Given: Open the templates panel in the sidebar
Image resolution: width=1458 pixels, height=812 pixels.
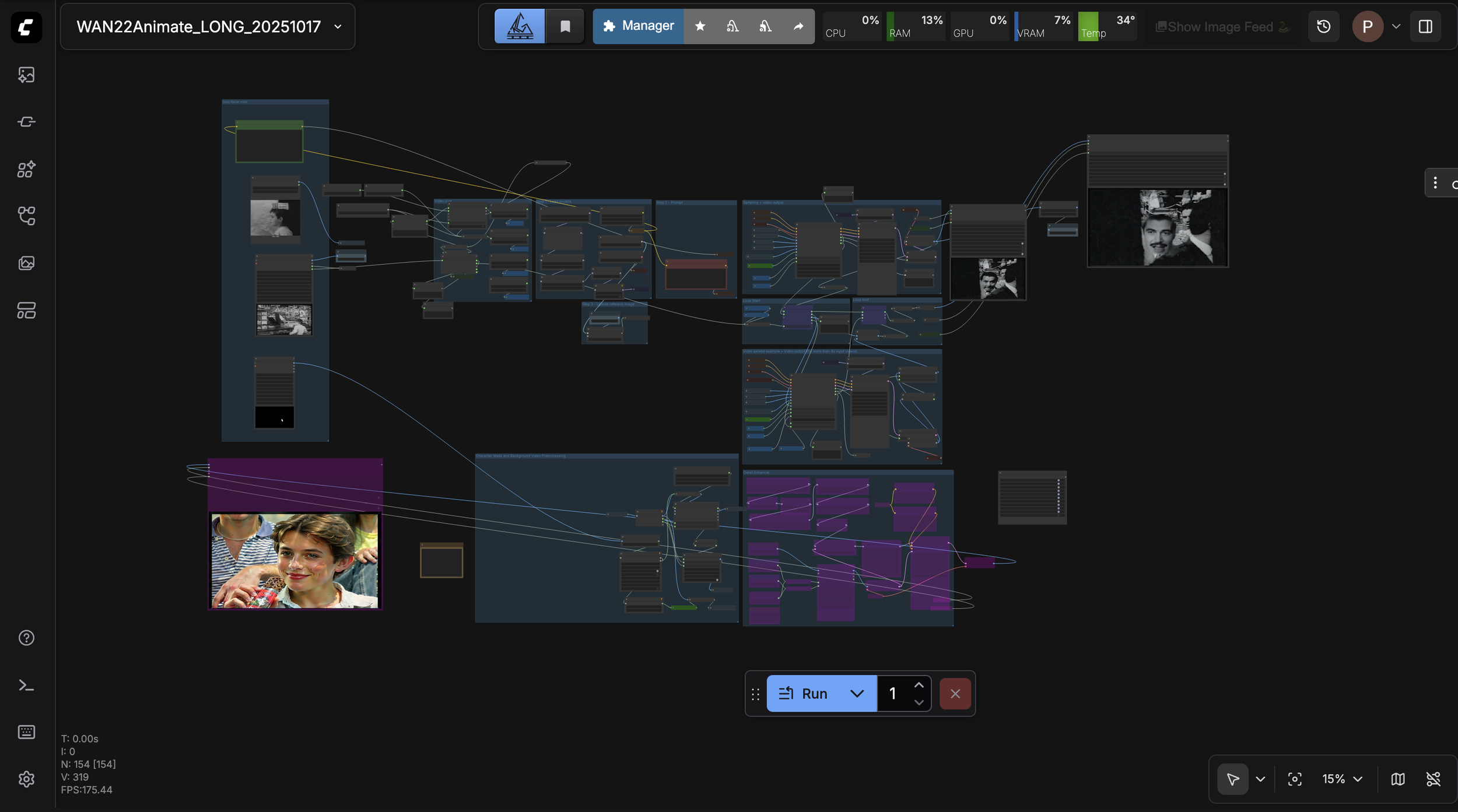Looking at the screenshot, I should coord(26,311).
